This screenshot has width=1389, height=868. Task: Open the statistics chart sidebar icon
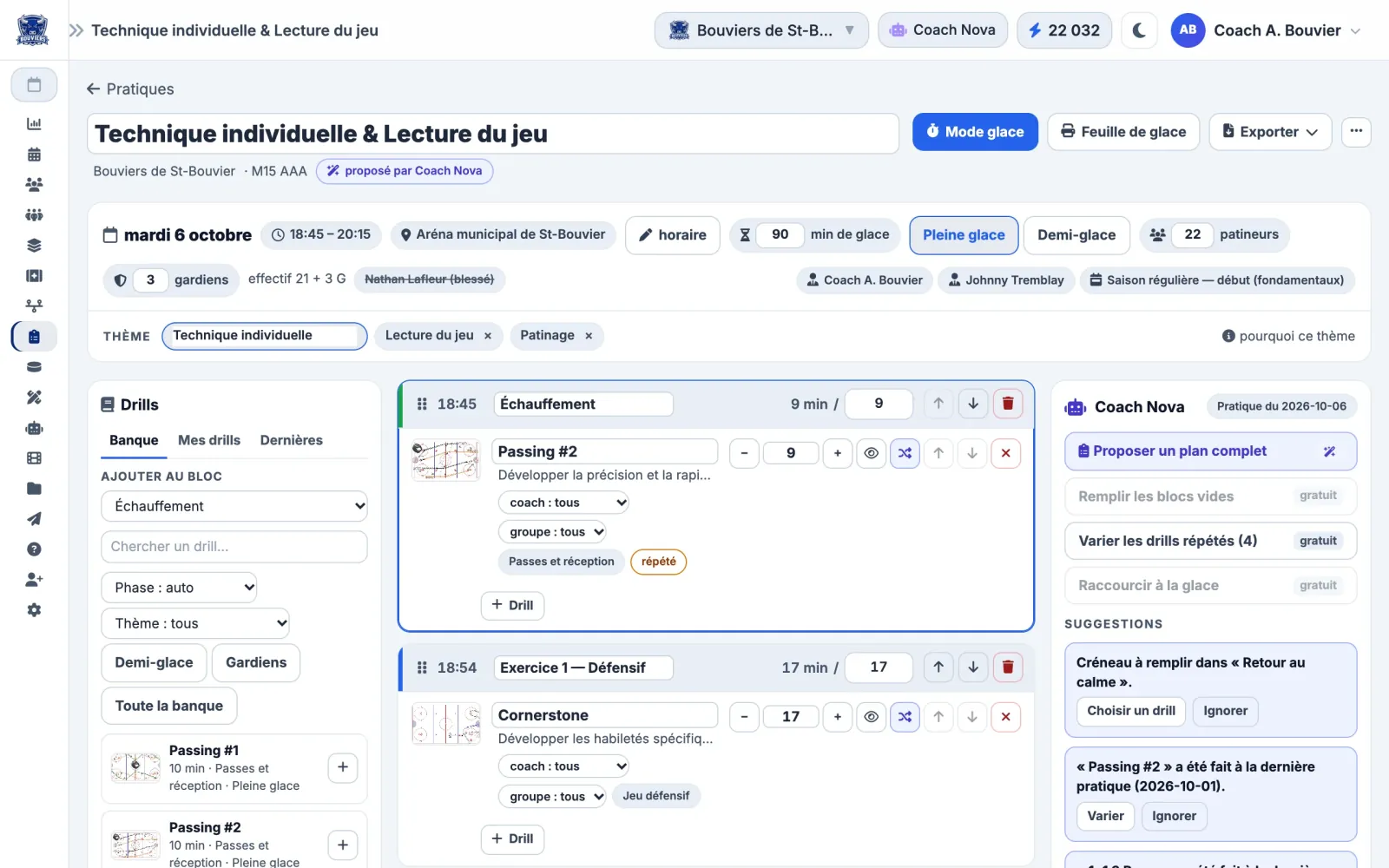[x=34, y=124]
